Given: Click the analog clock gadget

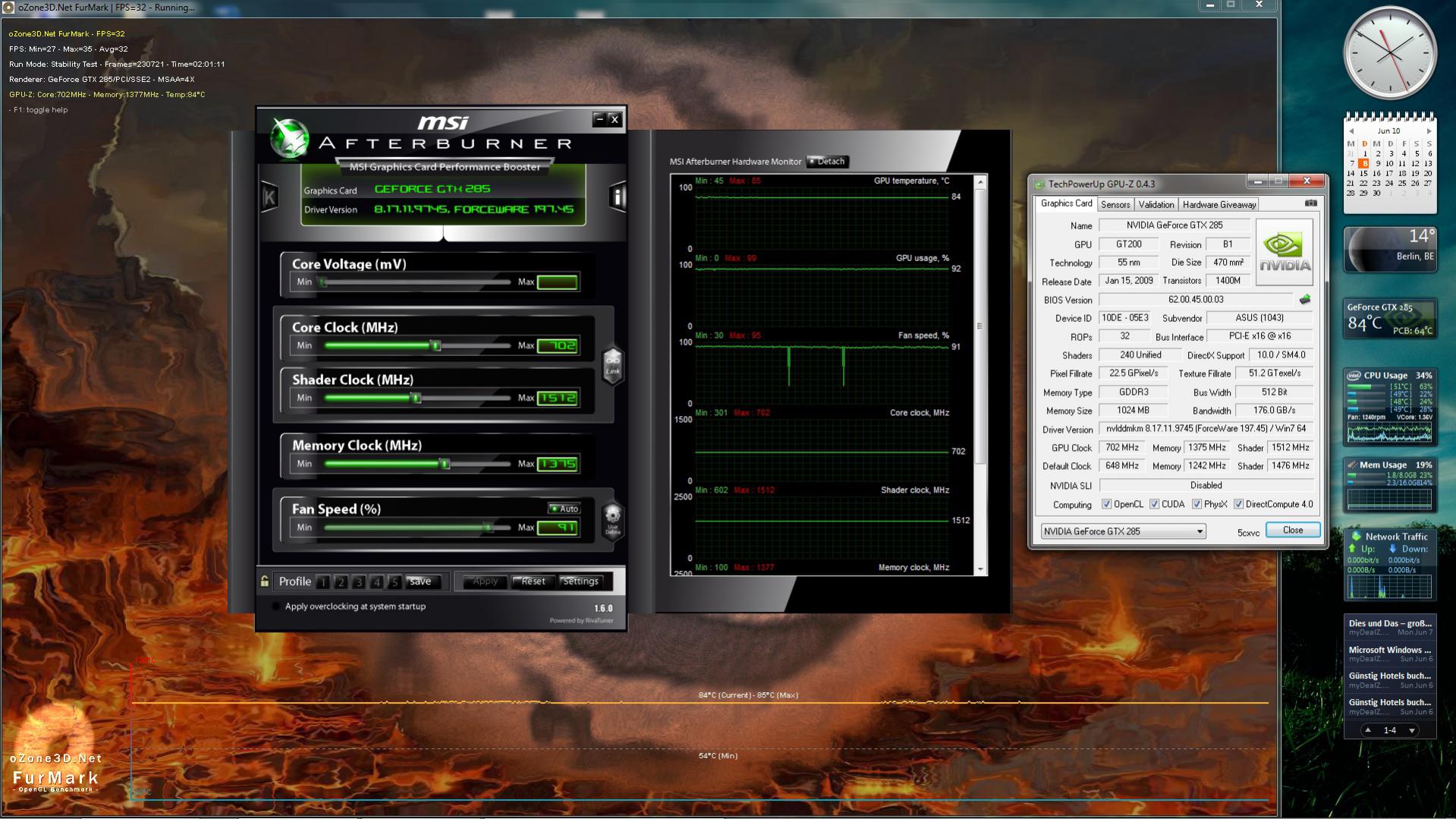Looking at the screenshot, I should coord(1390,53).
